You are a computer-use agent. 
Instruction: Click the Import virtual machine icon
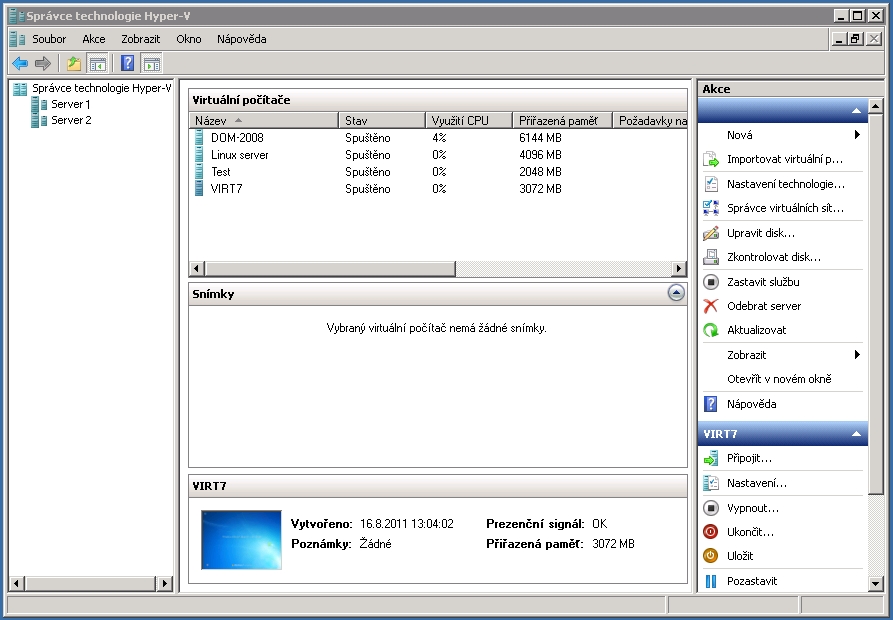[x=711, y=159]
